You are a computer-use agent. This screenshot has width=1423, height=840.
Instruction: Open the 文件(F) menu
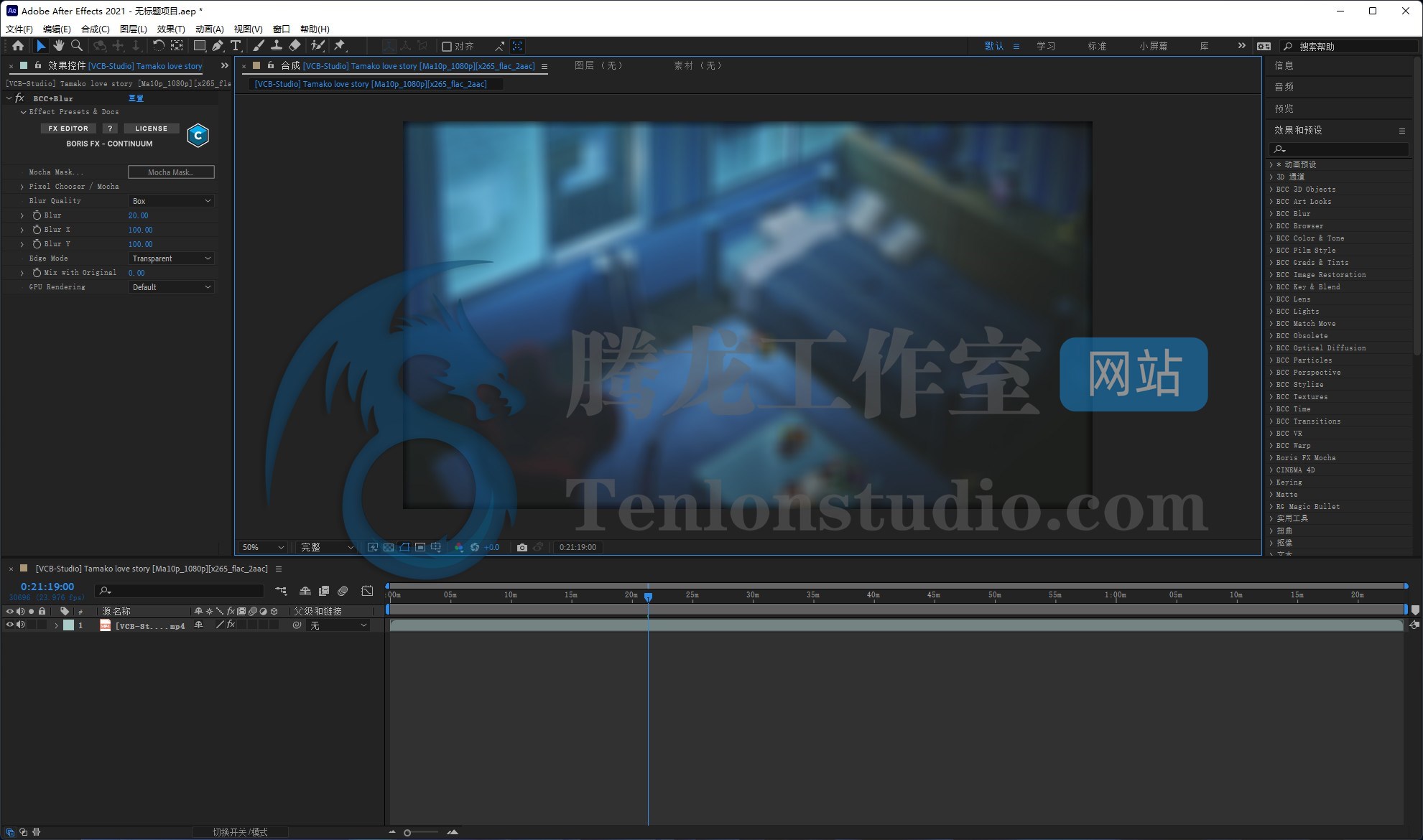[19, 29]
